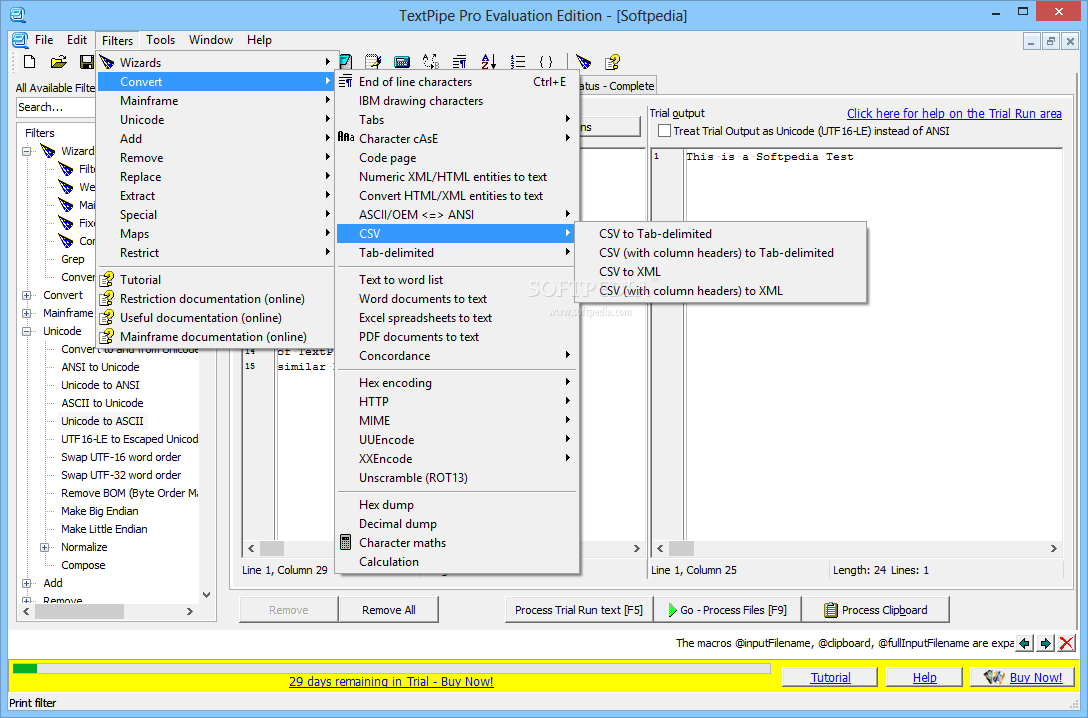Viewport: 1088px width, 718px height.
Task: Click the Process Clipboard button
Action: tap(876, 610)
